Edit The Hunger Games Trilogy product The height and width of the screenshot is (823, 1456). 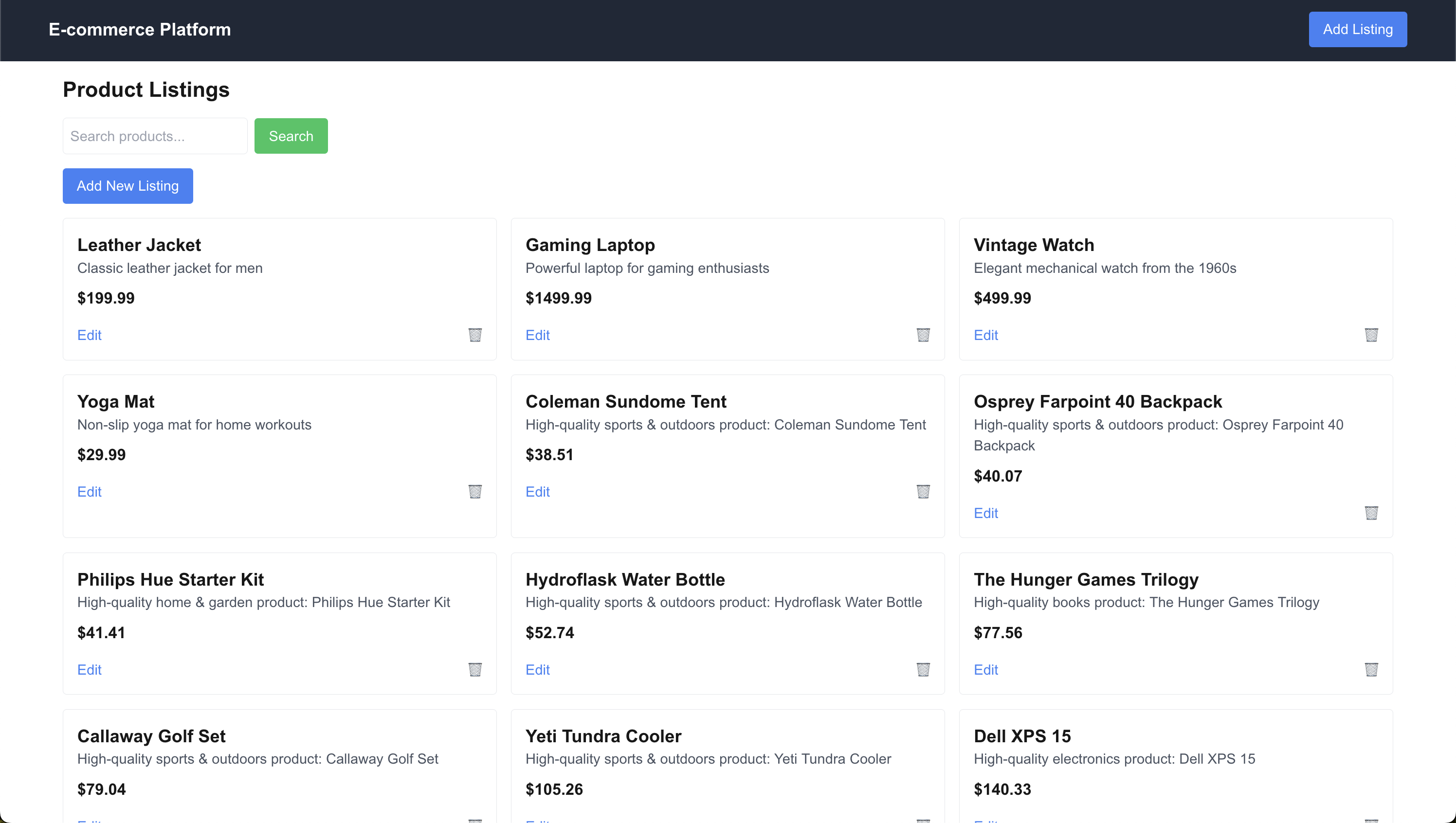pyautogui.click(x=985, y=669)
